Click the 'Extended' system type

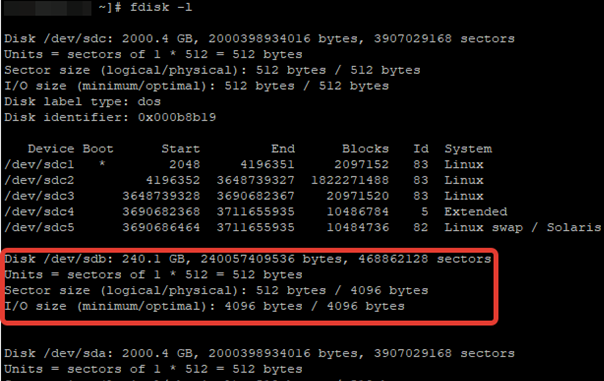click(x=476, y=212)
